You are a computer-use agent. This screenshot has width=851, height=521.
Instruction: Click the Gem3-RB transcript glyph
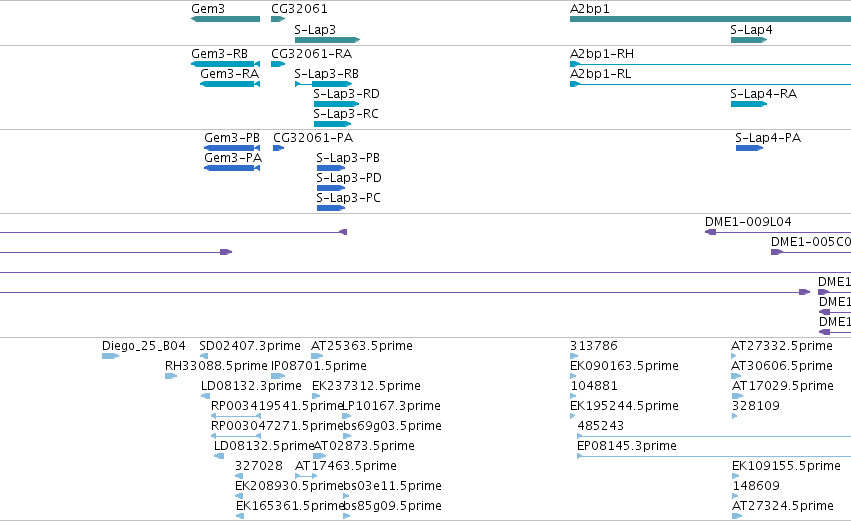(225, 64)
